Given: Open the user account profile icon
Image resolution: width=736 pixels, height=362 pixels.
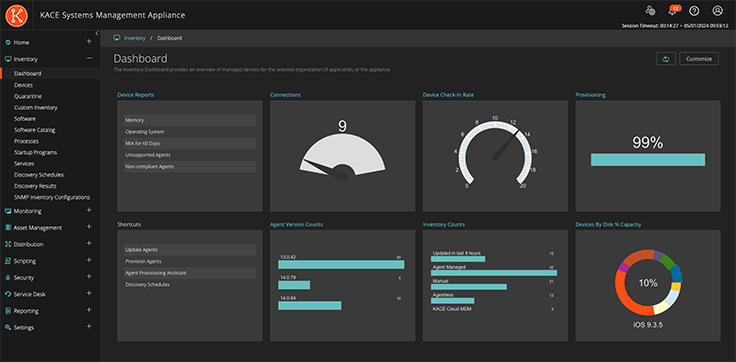Looking at the screenshot, I should click(717, 11).
